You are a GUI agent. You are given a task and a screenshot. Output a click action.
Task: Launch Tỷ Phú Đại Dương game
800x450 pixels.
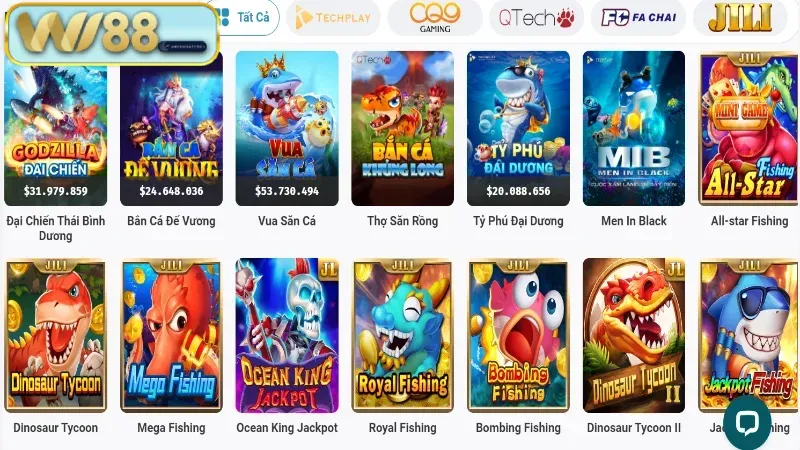click(x=518, y=128)
